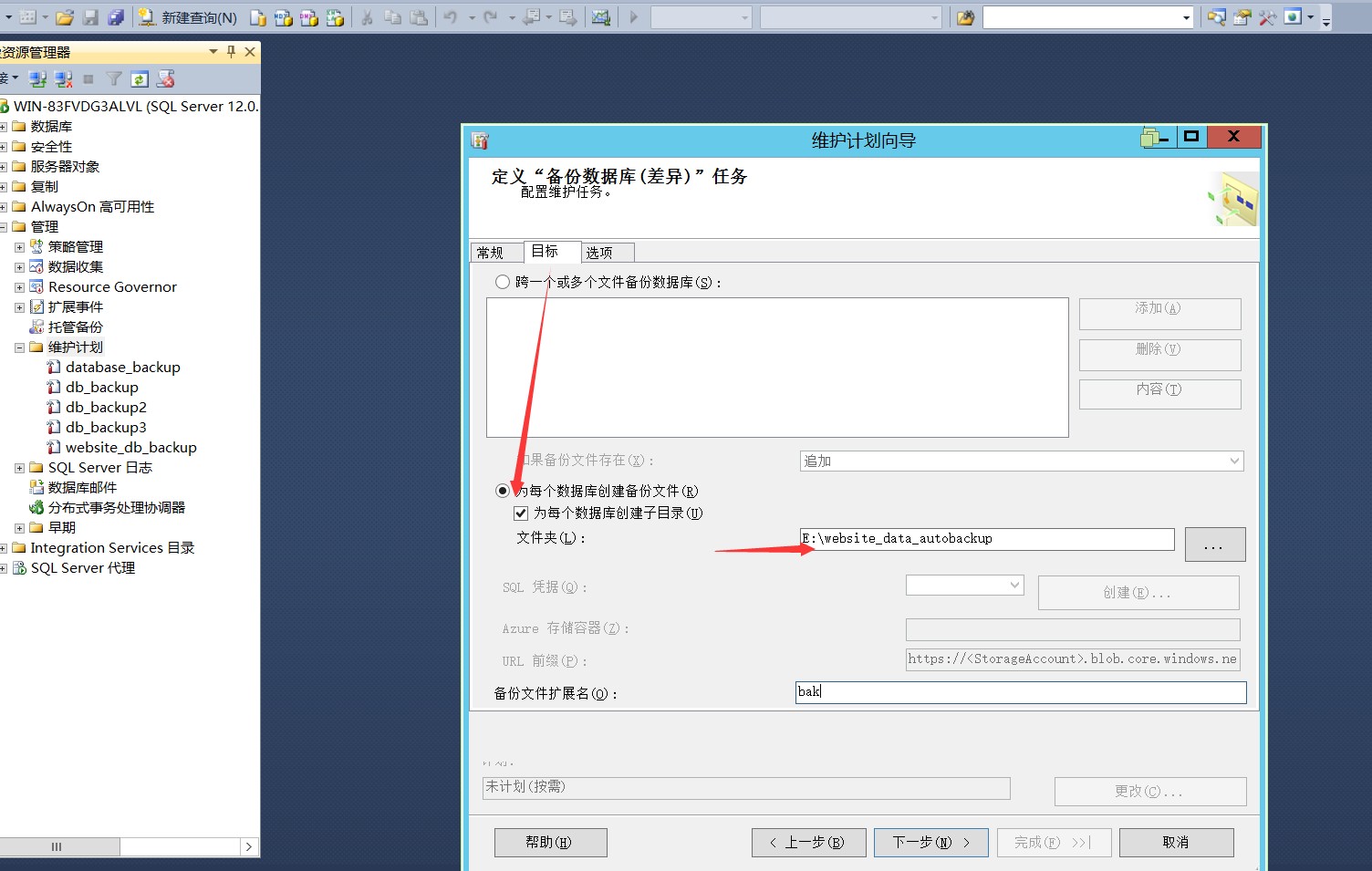This screenshot has height=871, width=1372.
Task: Select 为每个数据库创建备份文件 radio option
Action: (x=503, y=490)
